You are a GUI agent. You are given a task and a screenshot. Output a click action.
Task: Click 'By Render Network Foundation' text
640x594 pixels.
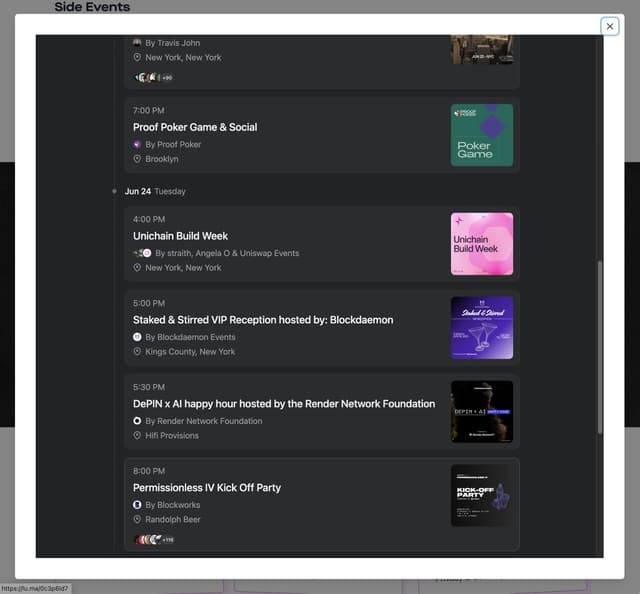204,421
